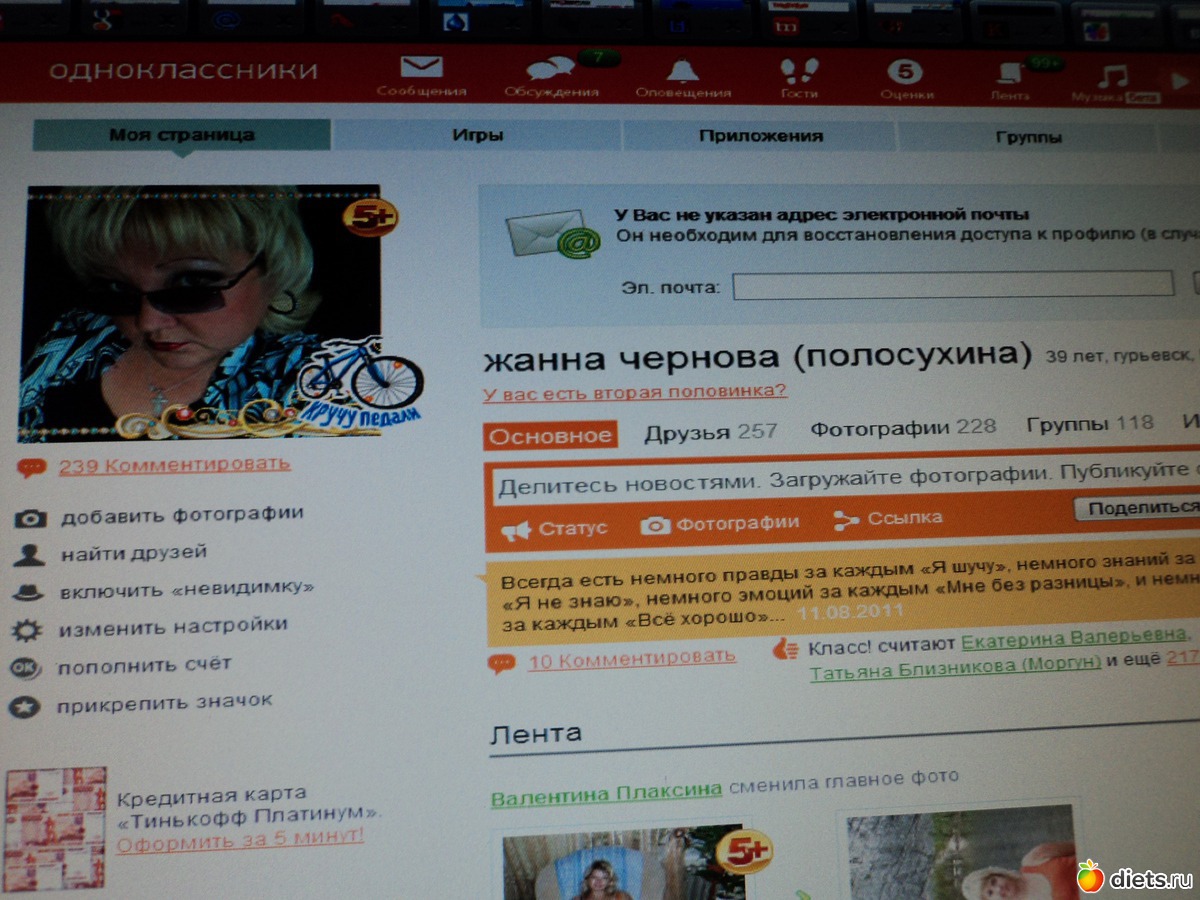
Task: Open the Друзья 257 section
Action: pos(710,432)
